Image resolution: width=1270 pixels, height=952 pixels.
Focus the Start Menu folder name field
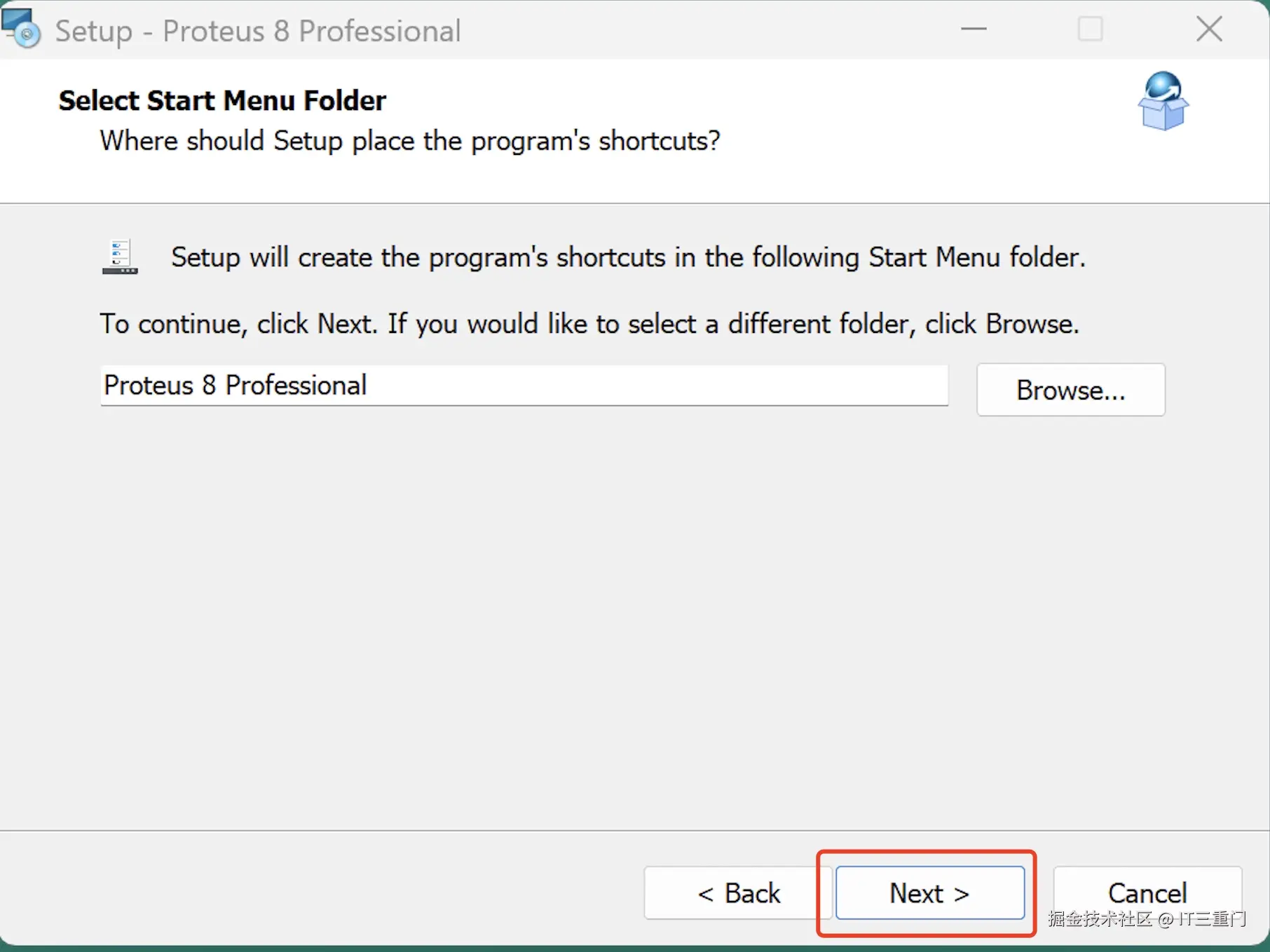[524, 386]
